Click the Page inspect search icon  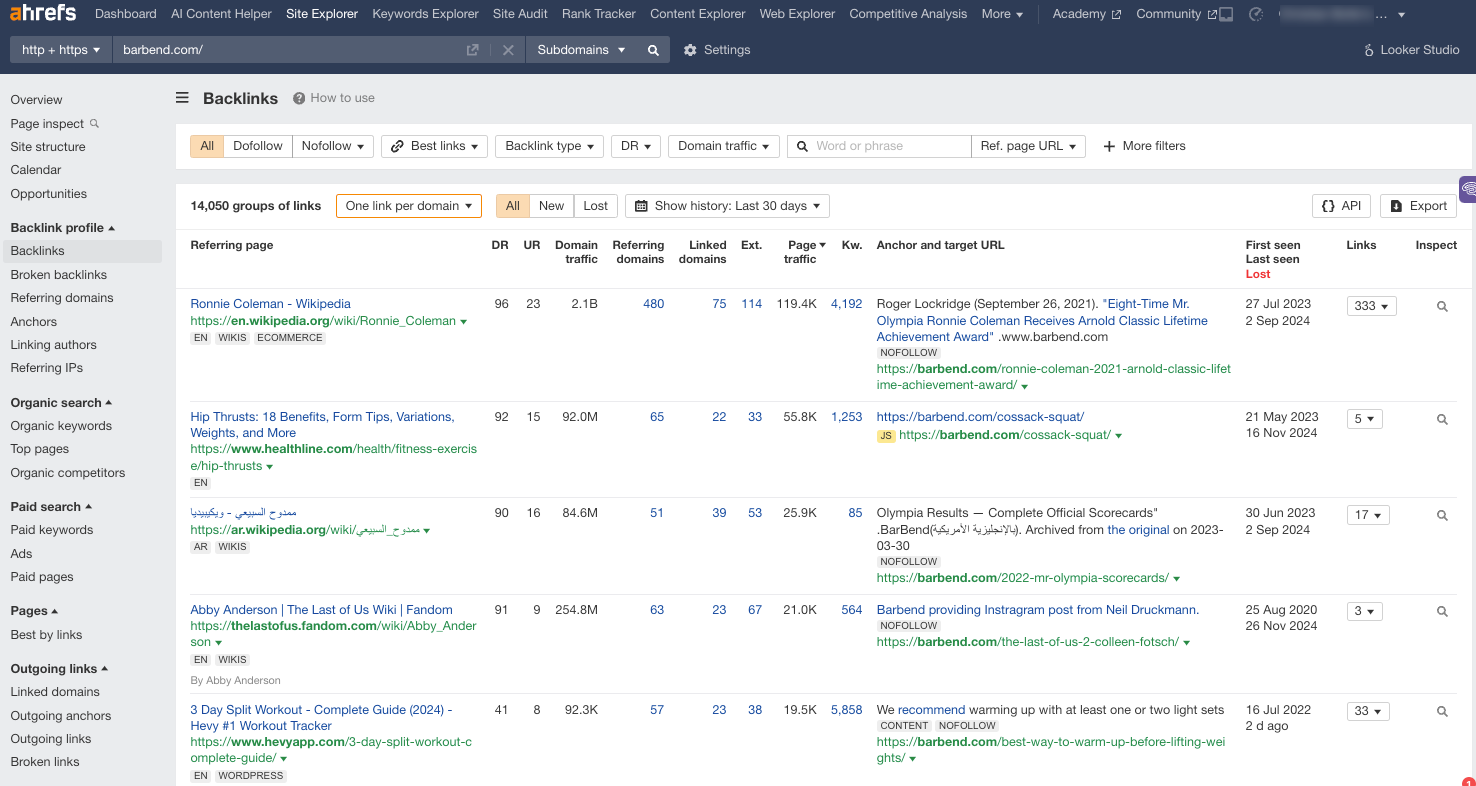click(x=95, y=124)
